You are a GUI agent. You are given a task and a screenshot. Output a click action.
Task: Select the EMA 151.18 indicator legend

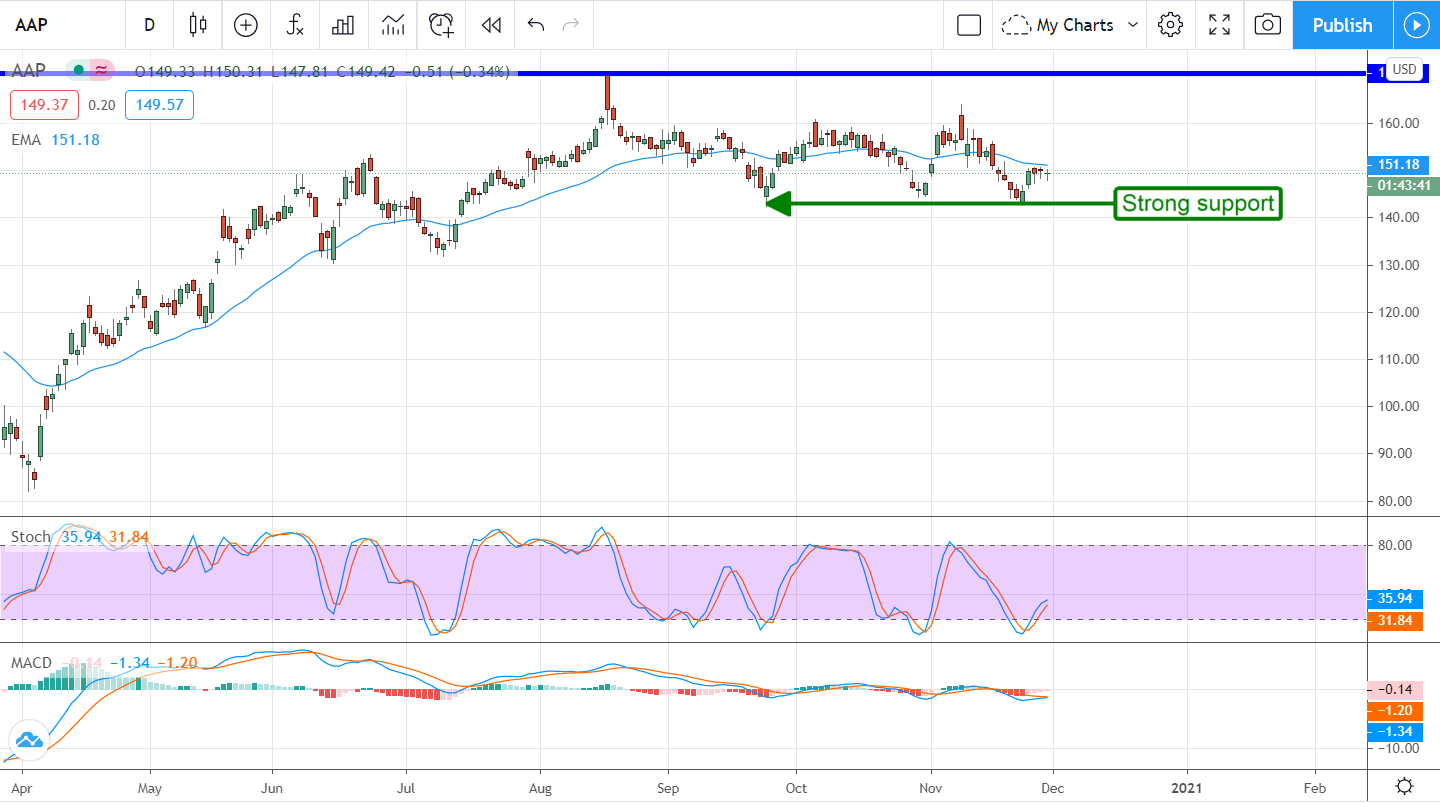56,140
